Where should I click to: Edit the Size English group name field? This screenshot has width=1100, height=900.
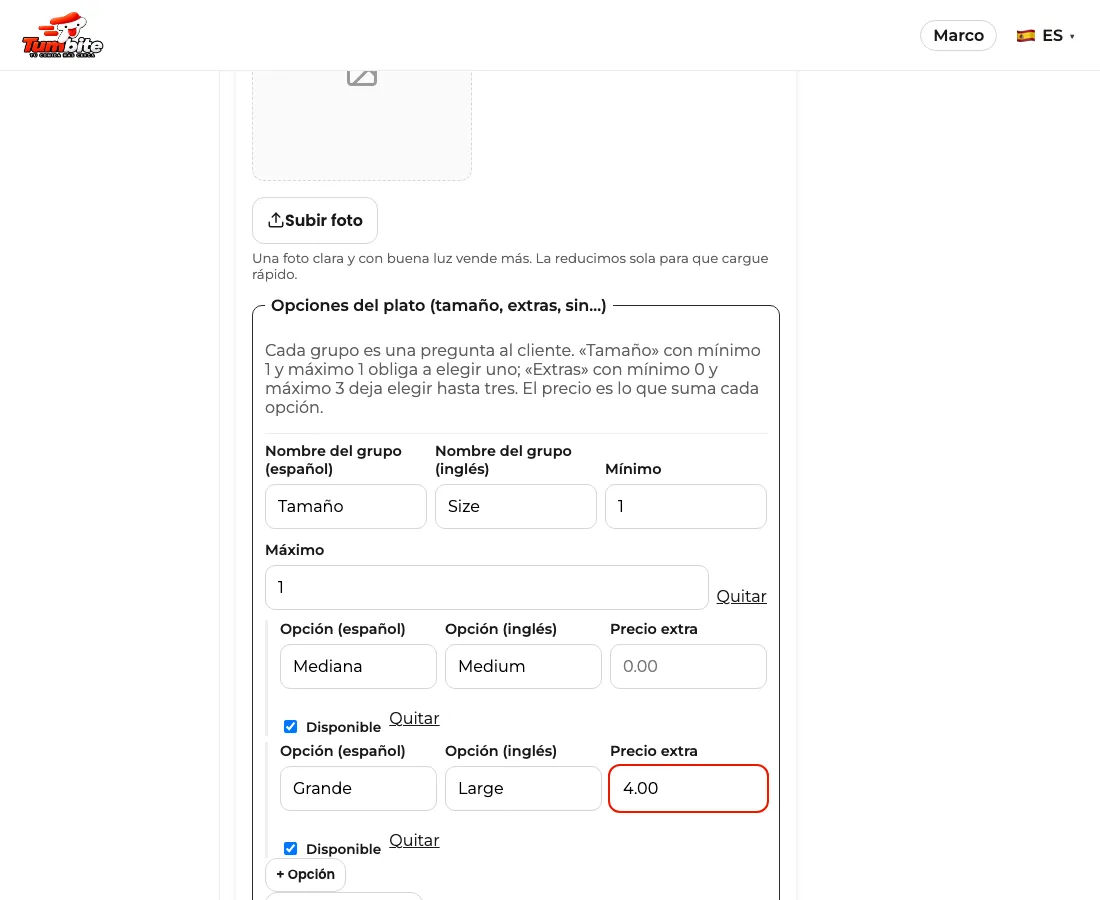pyautogui.click(x=516, y=506)
